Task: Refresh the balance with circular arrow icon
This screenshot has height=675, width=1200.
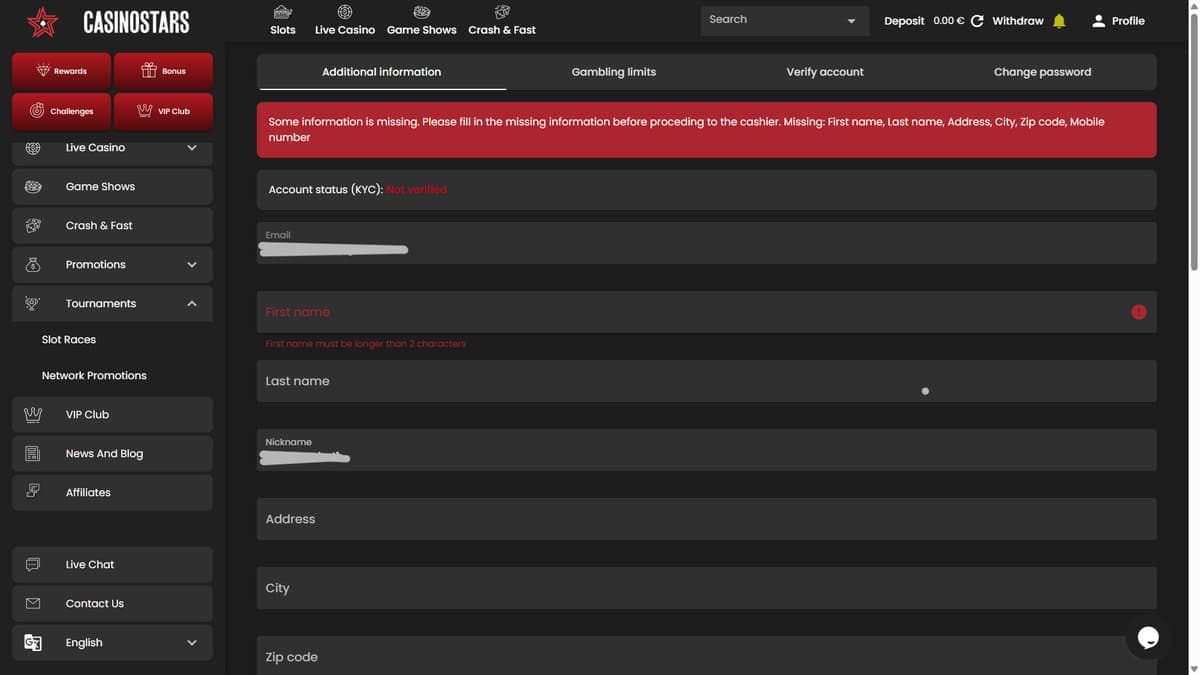Action: click(977, 21)
